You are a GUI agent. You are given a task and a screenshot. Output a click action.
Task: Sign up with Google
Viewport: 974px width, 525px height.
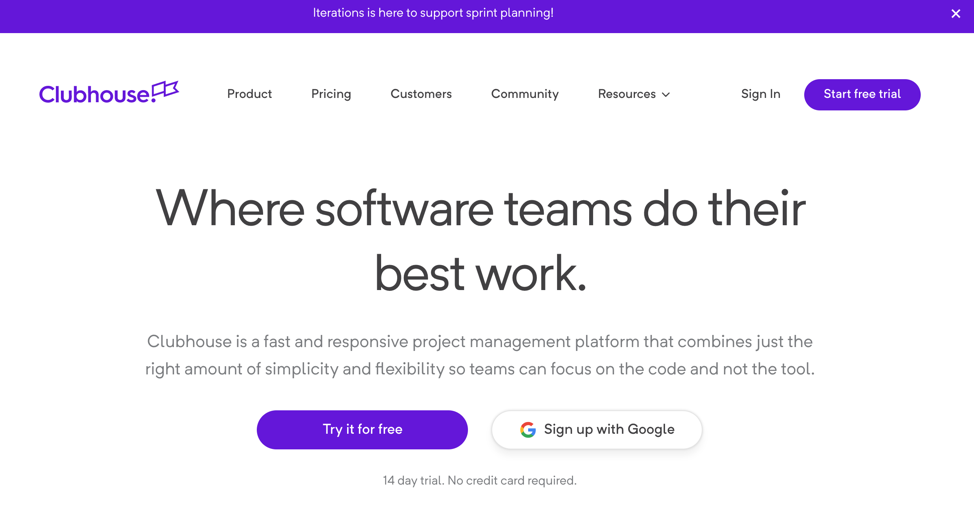(x=597, y=429)
